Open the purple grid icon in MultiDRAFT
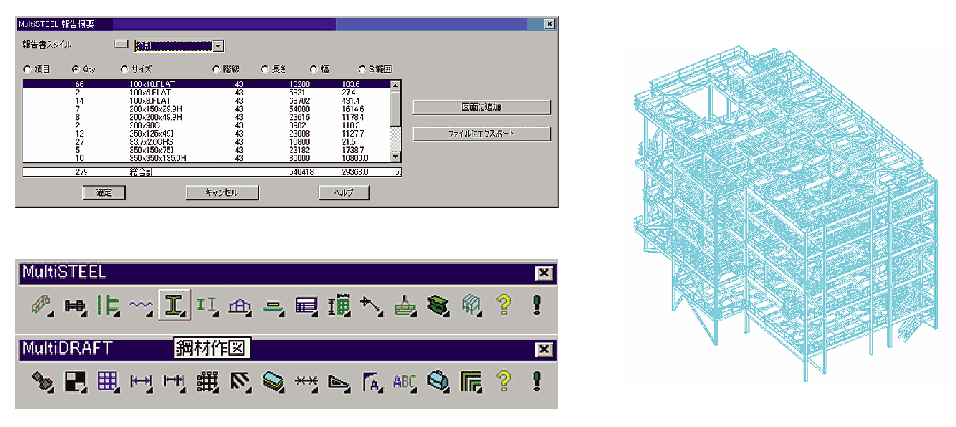Image resolution: width=956 pixels, height=427 pixels. coord(108,381)
